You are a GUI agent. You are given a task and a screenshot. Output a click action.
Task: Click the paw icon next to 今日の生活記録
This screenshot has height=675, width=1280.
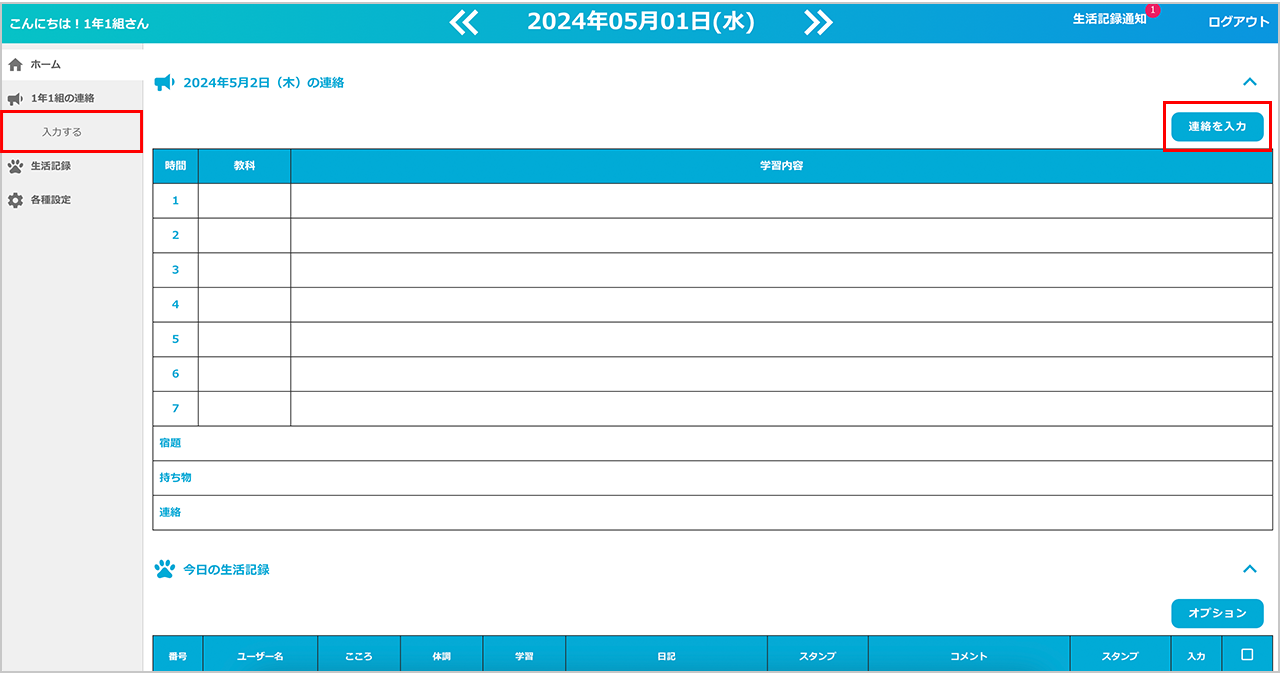click(164, 569)
